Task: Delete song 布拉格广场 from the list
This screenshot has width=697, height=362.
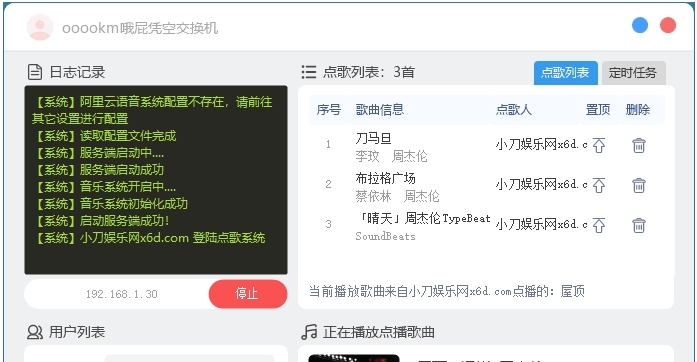Action: (639, 185)
